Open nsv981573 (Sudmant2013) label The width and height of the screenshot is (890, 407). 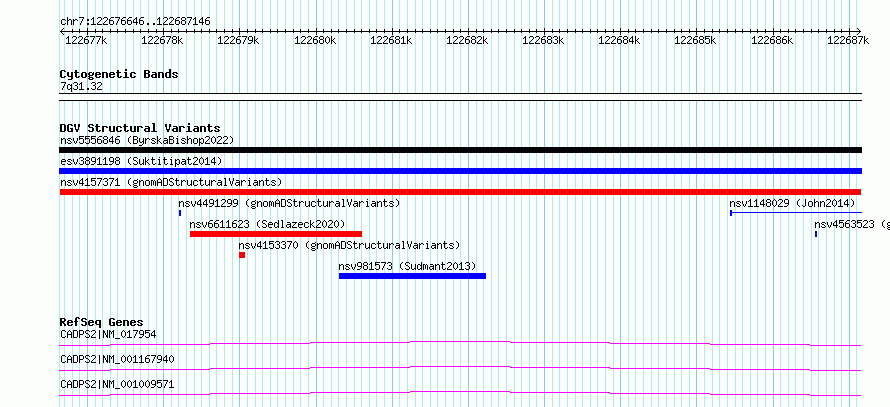[407, 266]
